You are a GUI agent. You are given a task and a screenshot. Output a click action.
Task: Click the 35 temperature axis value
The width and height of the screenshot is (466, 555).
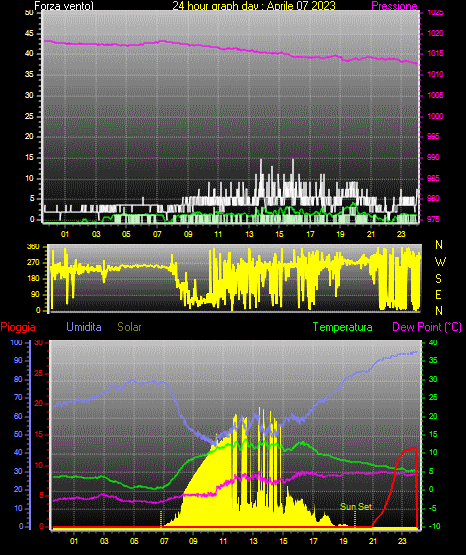point(433,360)
